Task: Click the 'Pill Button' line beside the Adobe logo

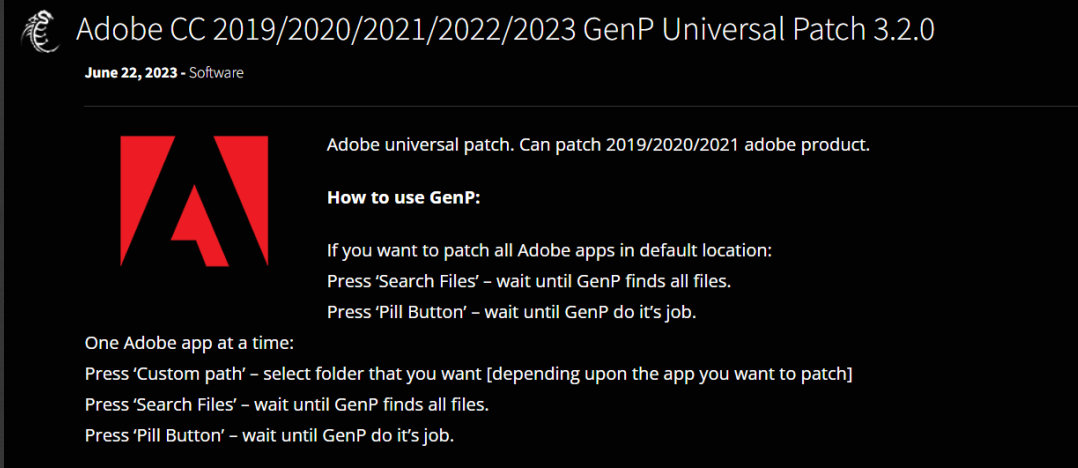Action: pyautogui.click(x=512, y=312)
